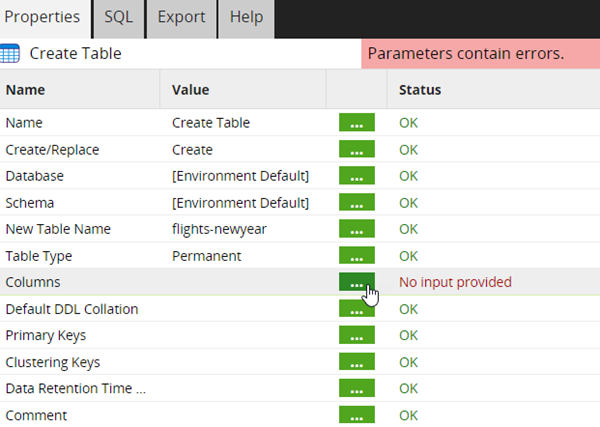Click the OK status in Table Type row
This screenshot has height=427, width=600.
tap(408, 256)
